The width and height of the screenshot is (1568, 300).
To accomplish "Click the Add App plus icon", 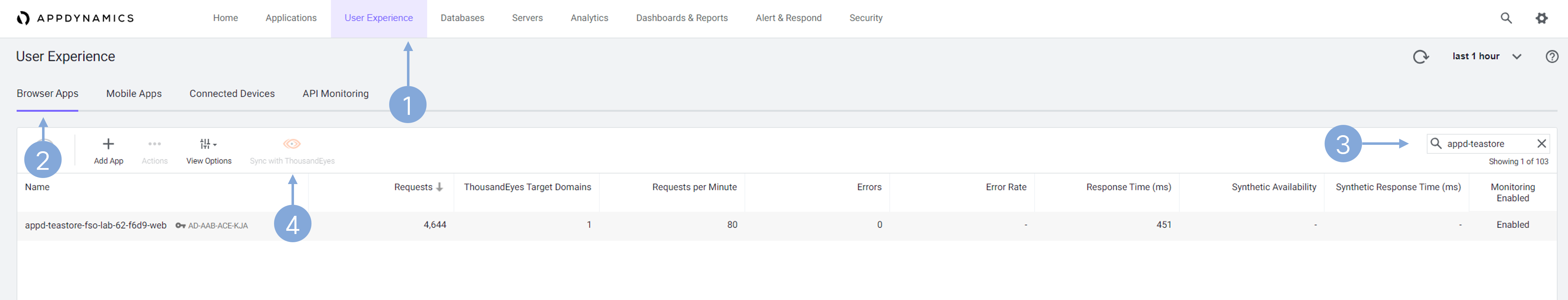I will 108,144.
